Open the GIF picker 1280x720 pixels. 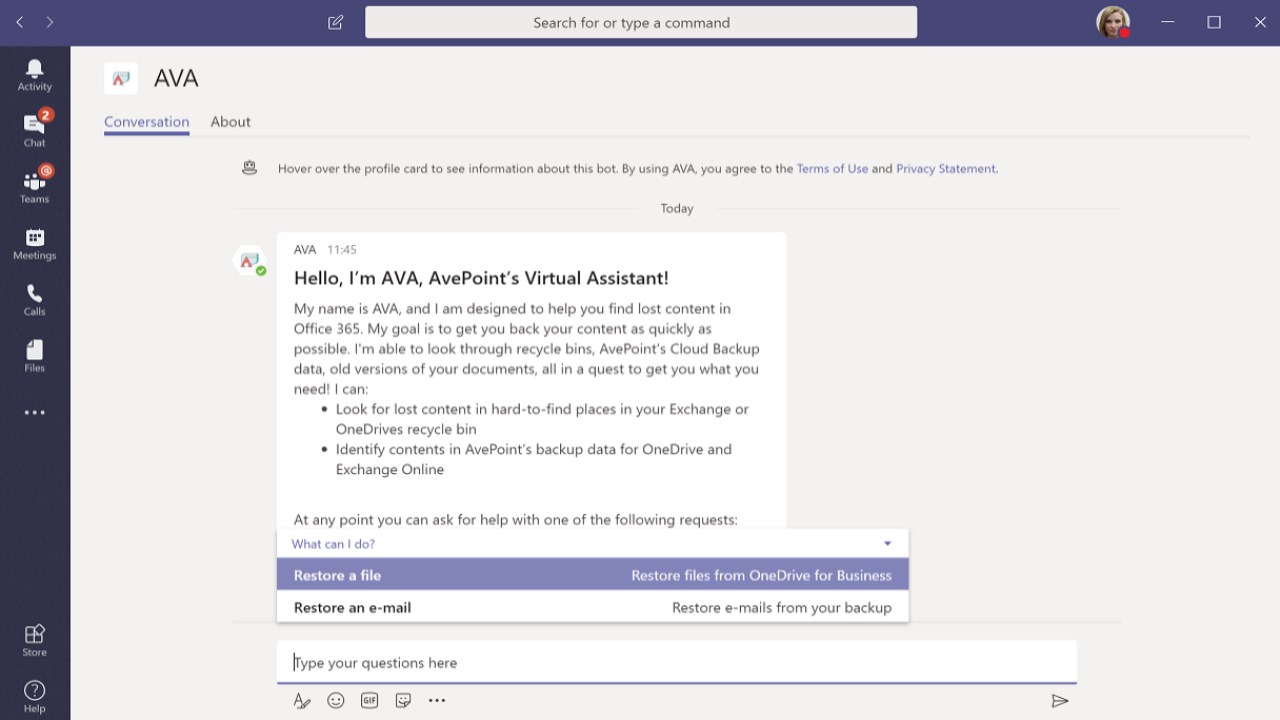click(370, 701)
